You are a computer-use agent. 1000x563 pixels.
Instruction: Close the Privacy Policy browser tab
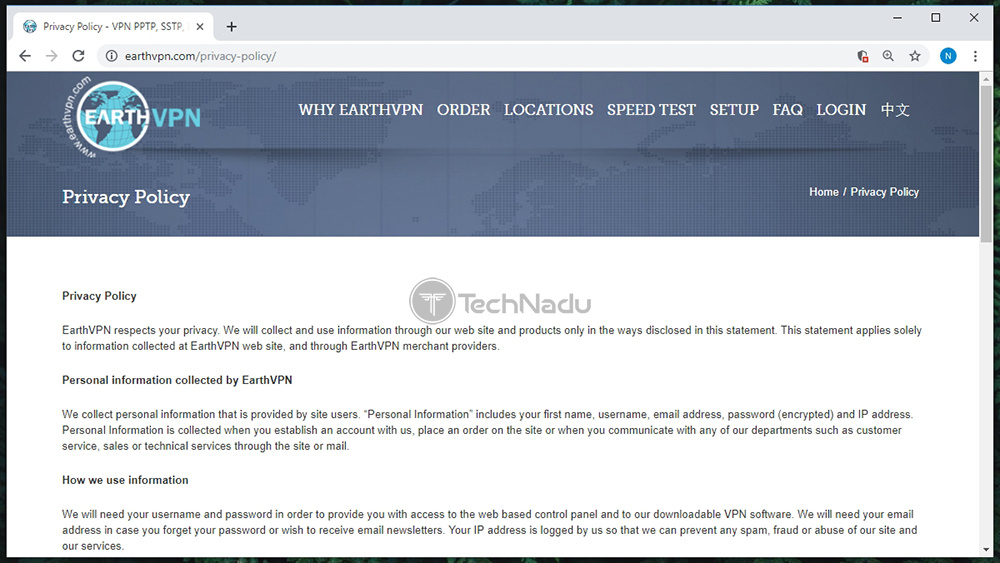[x=200, y=27]
